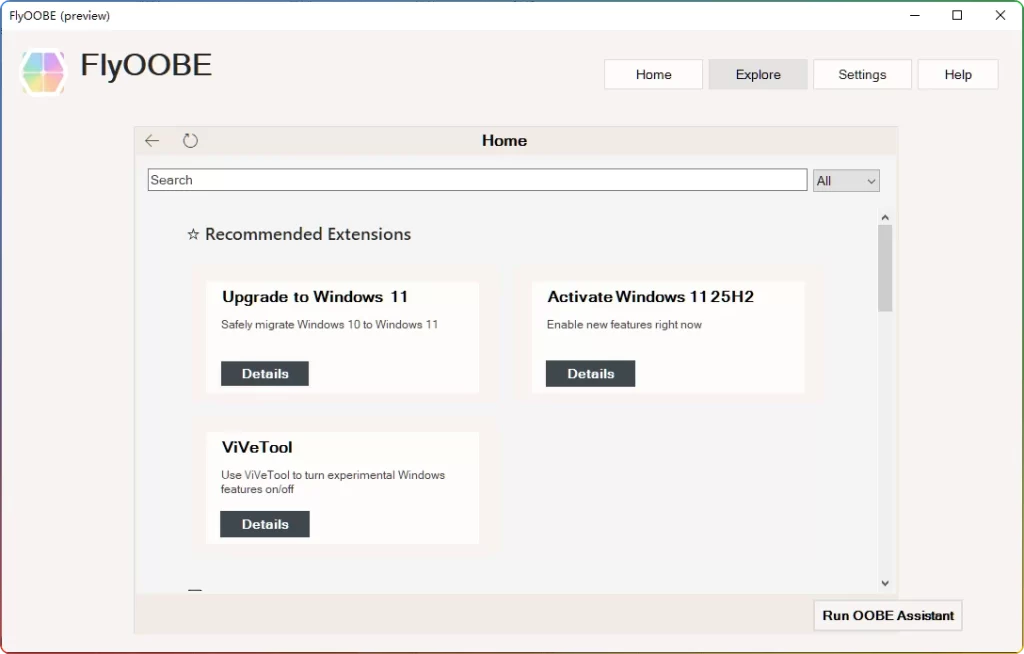Refresh the extensions list with the reload icon
Screen dimensions: 1024x654
point(190,140)
